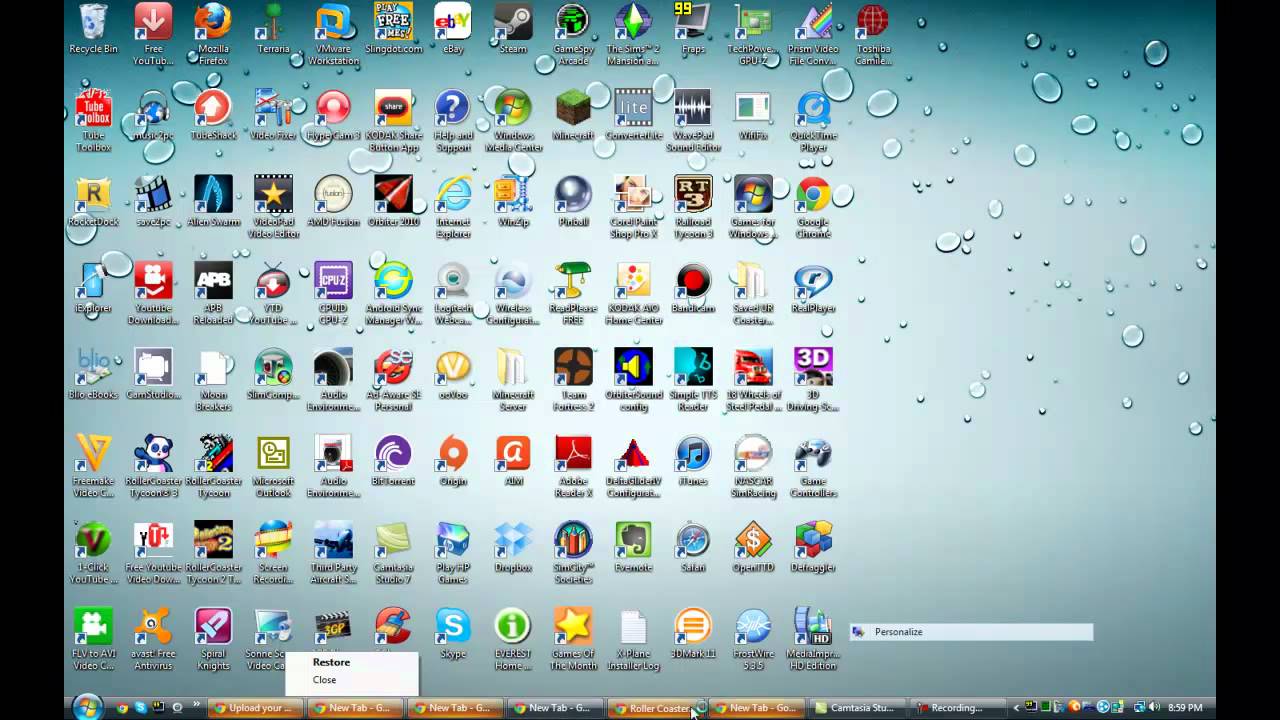Select the Team Fortress 2 icon
Screen dimensions: 1280x720
(x=573, y=380)
